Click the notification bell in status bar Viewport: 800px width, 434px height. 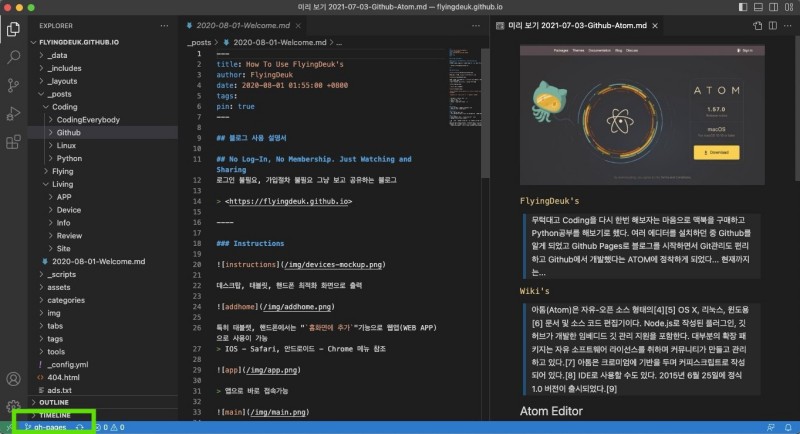pos(788,427)
